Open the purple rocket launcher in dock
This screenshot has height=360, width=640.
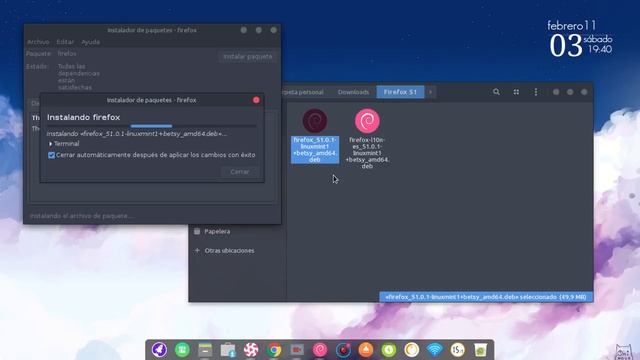point(159,350)
